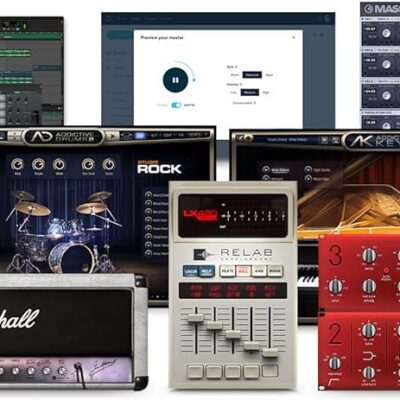Click the shelf filter symbol on red module 2
Screen dimensions: 400x400
(369, 357)
